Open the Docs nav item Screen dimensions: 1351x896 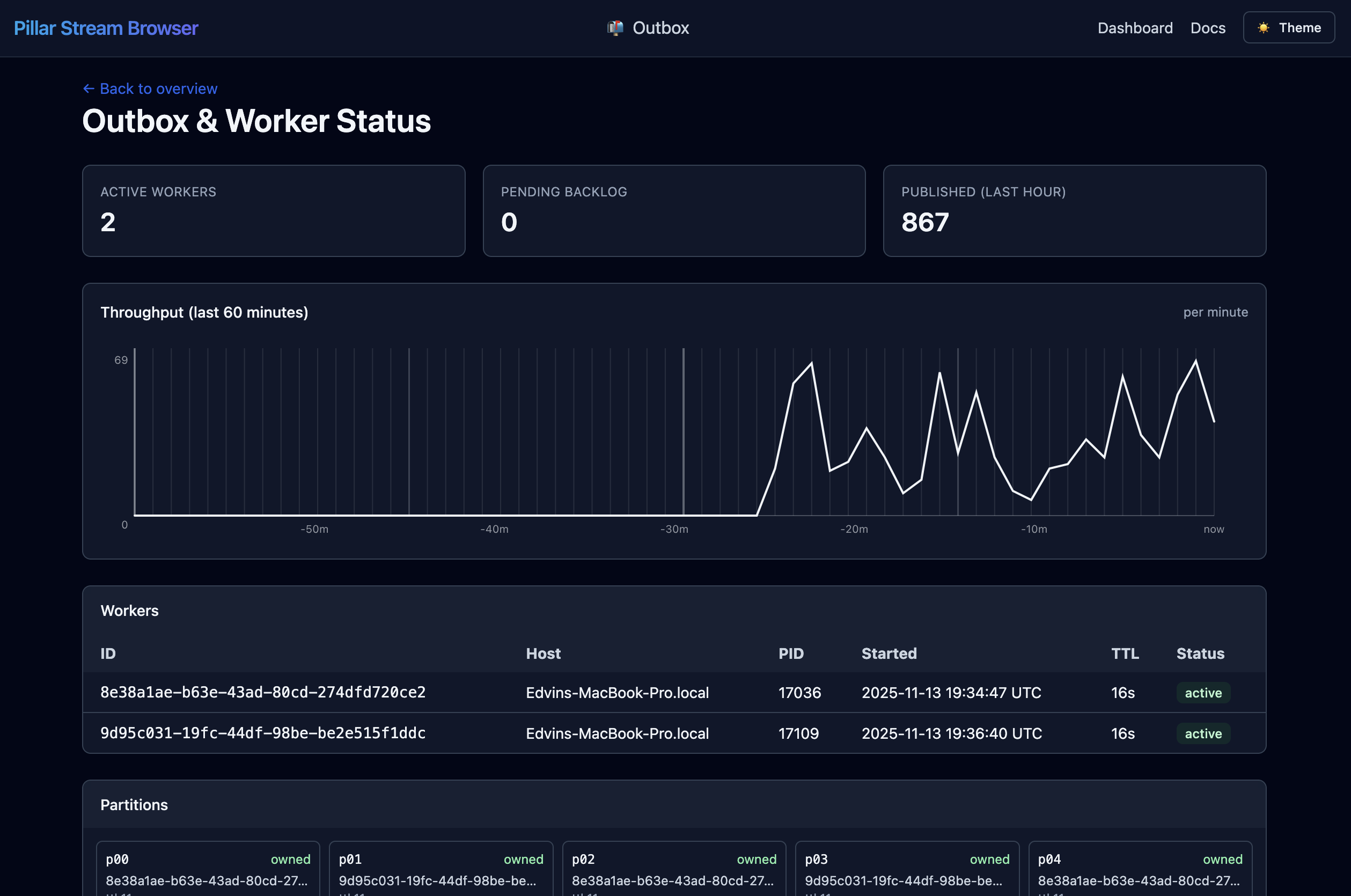[x=1208, y=28]
